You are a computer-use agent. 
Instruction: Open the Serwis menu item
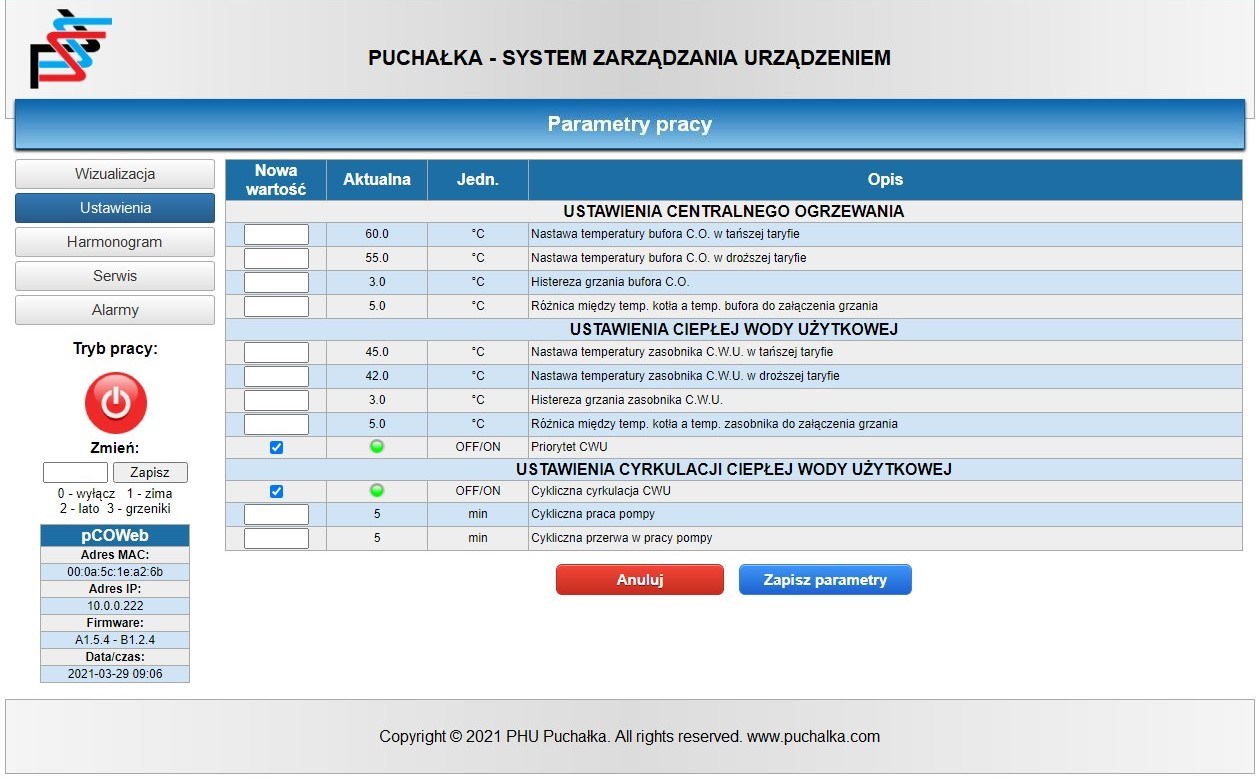click(115, 276)
